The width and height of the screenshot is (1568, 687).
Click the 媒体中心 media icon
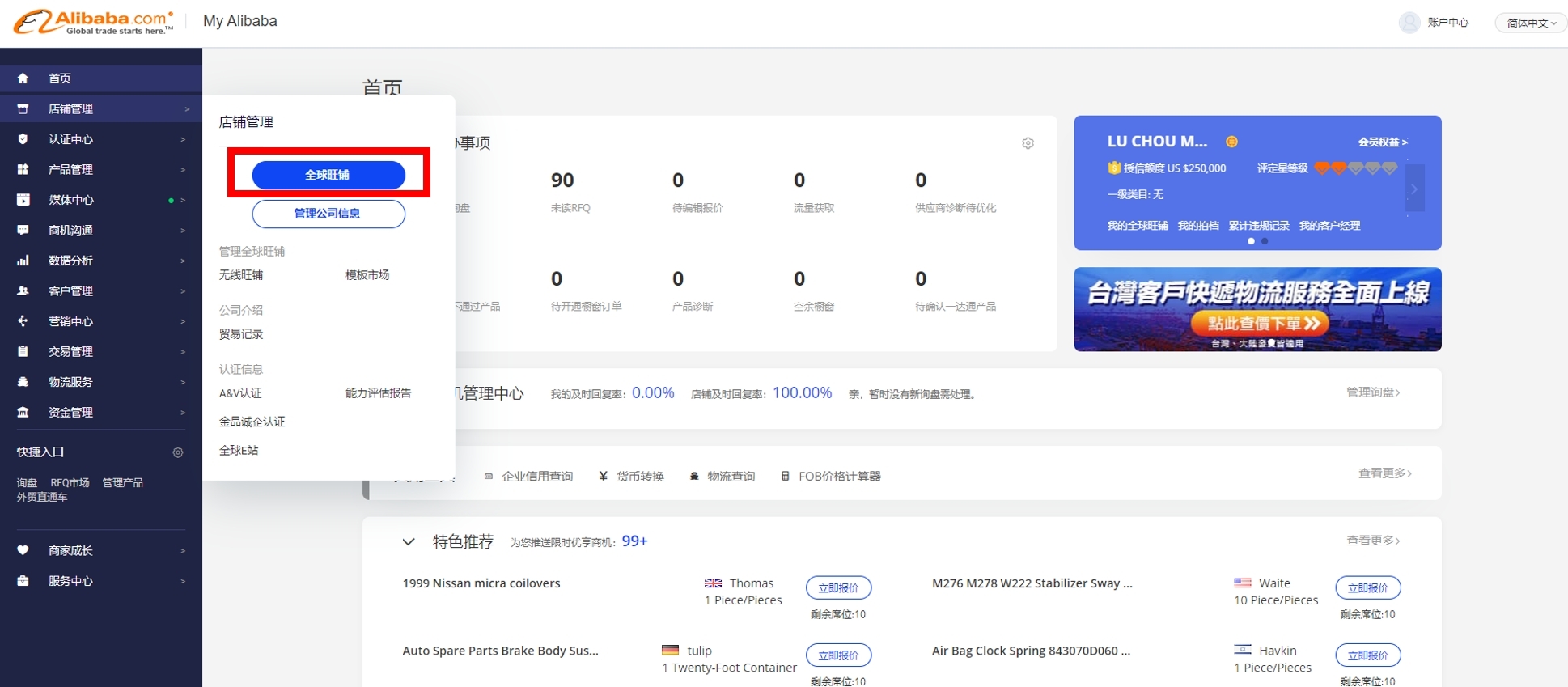(23, 200)
